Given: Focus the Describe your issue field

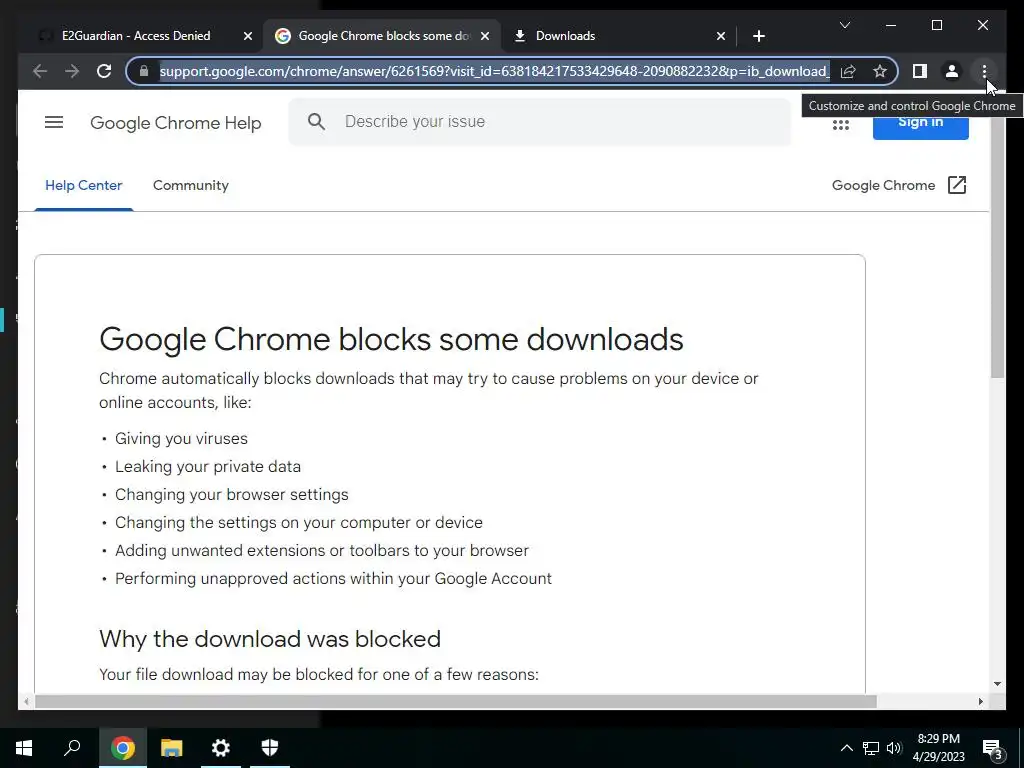Looking at the screenshot, I should click(x=539, y=121).
